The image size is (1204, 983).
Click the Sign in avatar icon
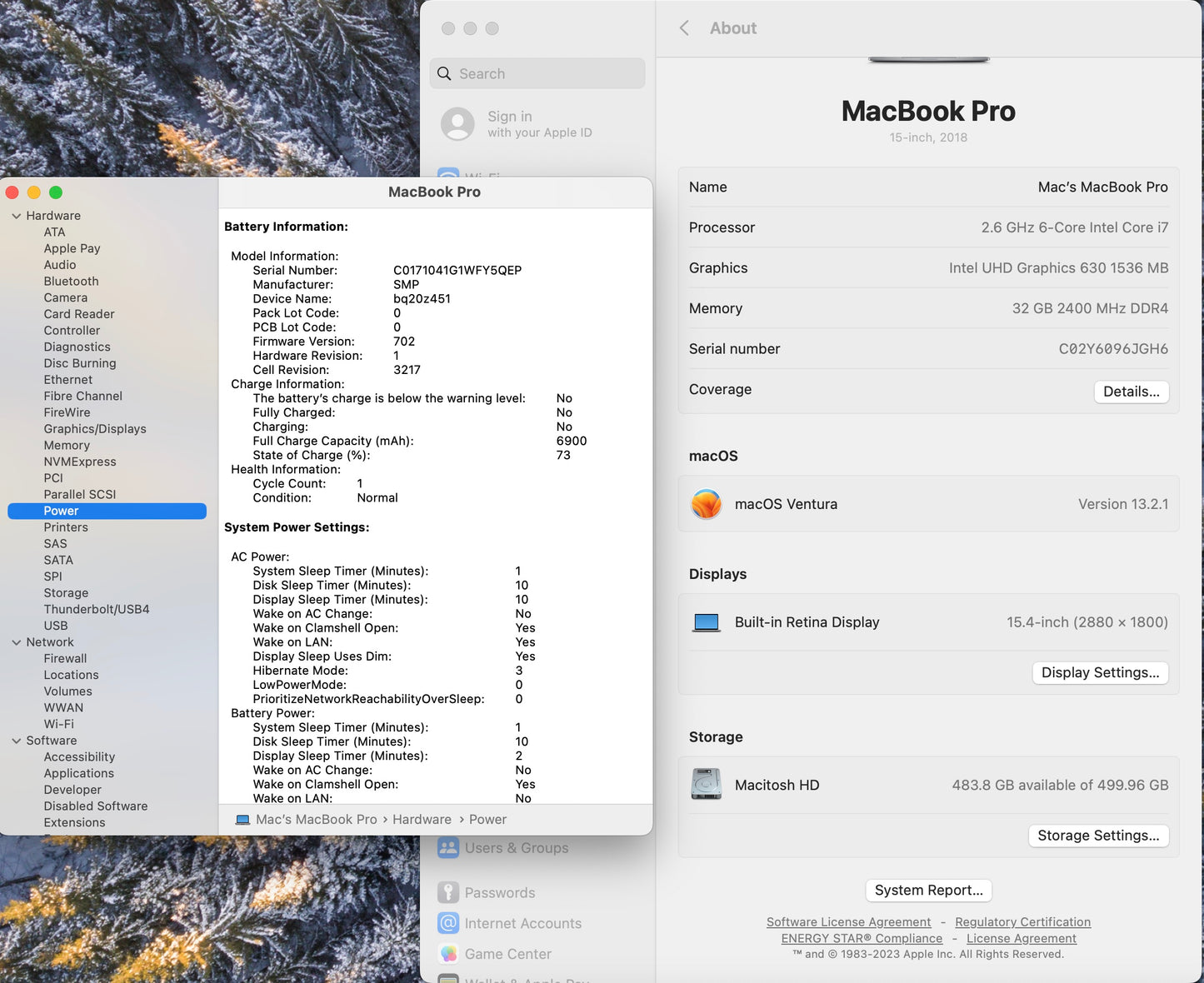[457, 123]
